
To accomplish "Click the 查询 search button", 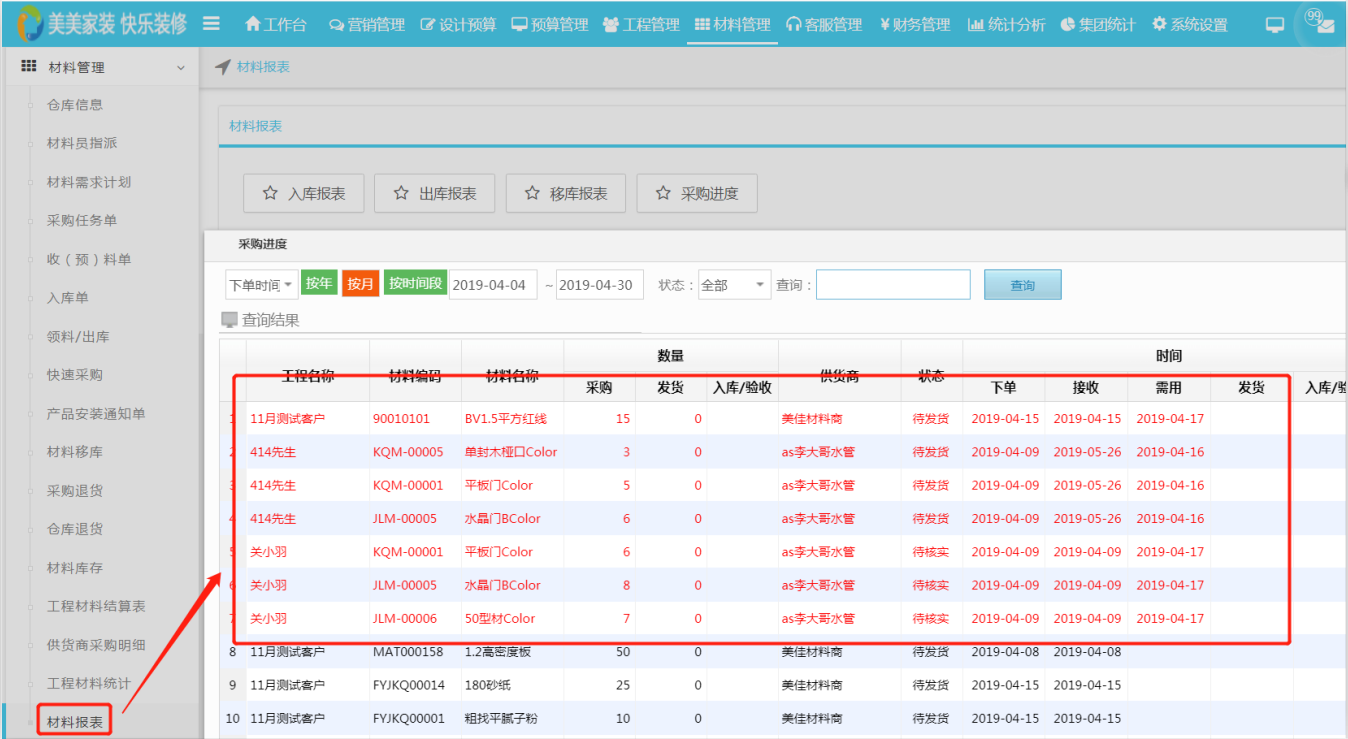I will [x=1022, y=285].
